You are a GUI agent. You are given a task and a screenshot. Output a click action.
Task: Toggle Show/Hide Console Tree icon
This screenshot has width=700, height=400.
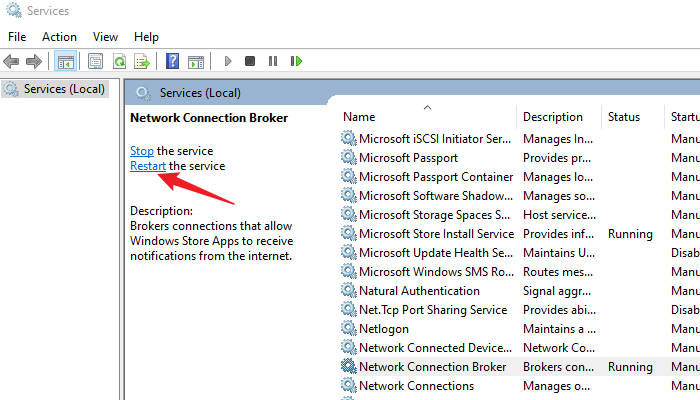coord(66,61)
